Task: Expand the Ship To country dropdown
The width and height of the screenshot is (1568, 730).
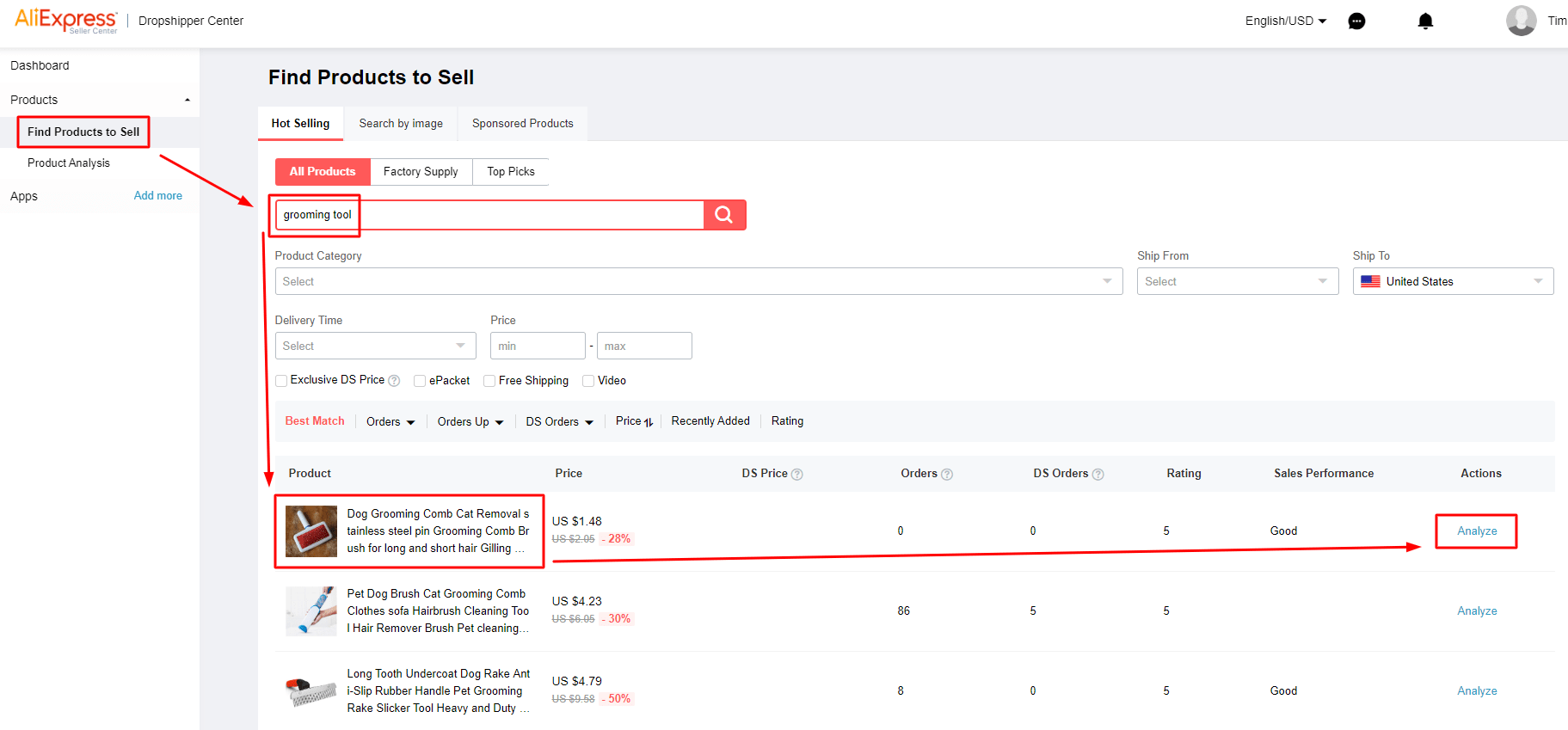Action: 1452,281
